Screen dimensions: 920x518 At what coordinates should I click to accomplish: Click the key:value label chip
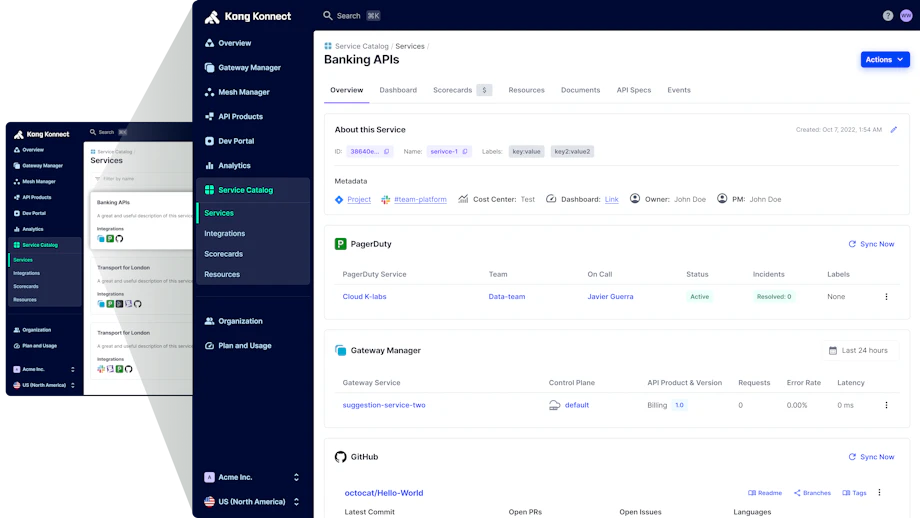[x=526, y=151]
